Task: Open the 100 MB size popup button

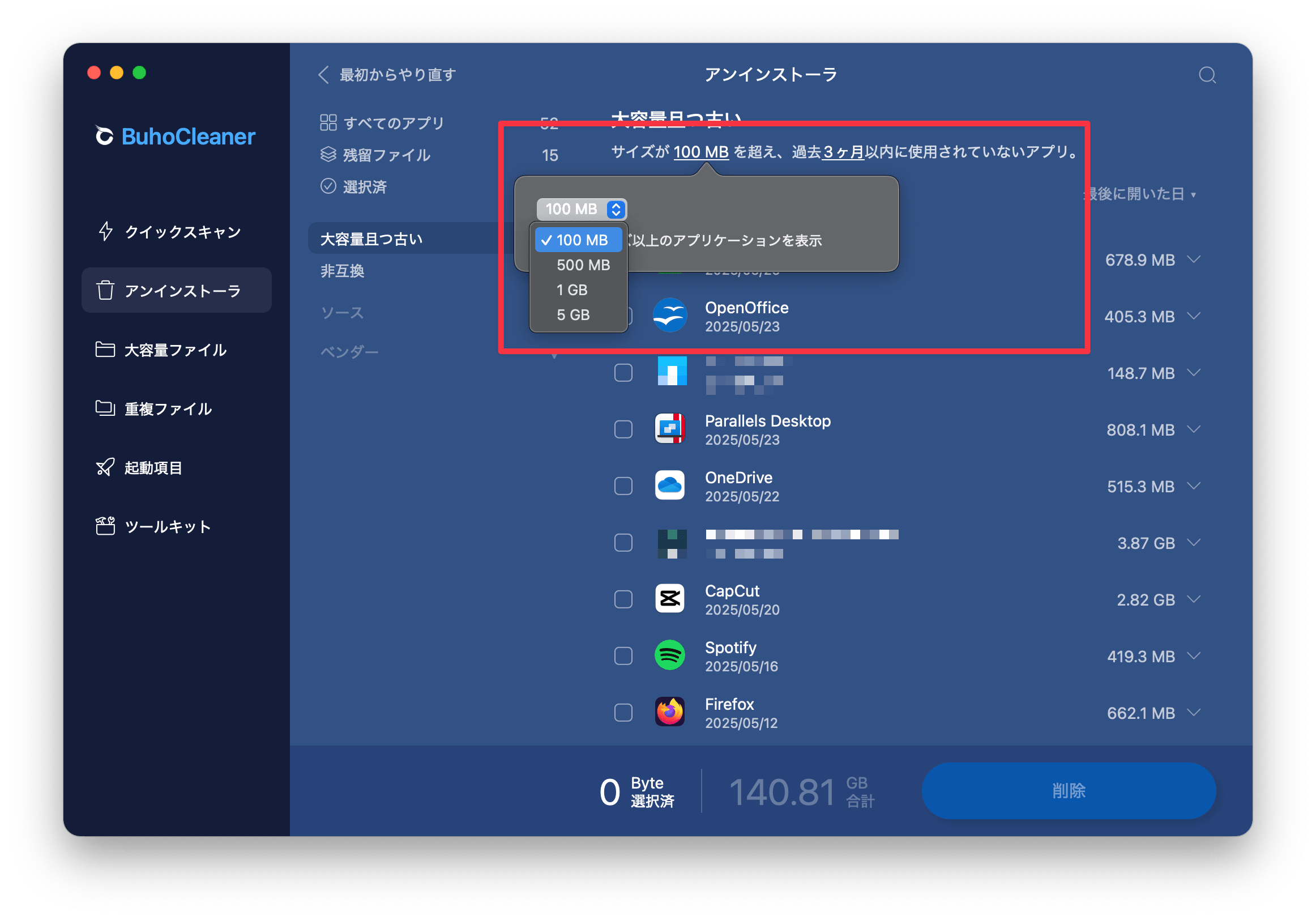Action: point(581,209)
